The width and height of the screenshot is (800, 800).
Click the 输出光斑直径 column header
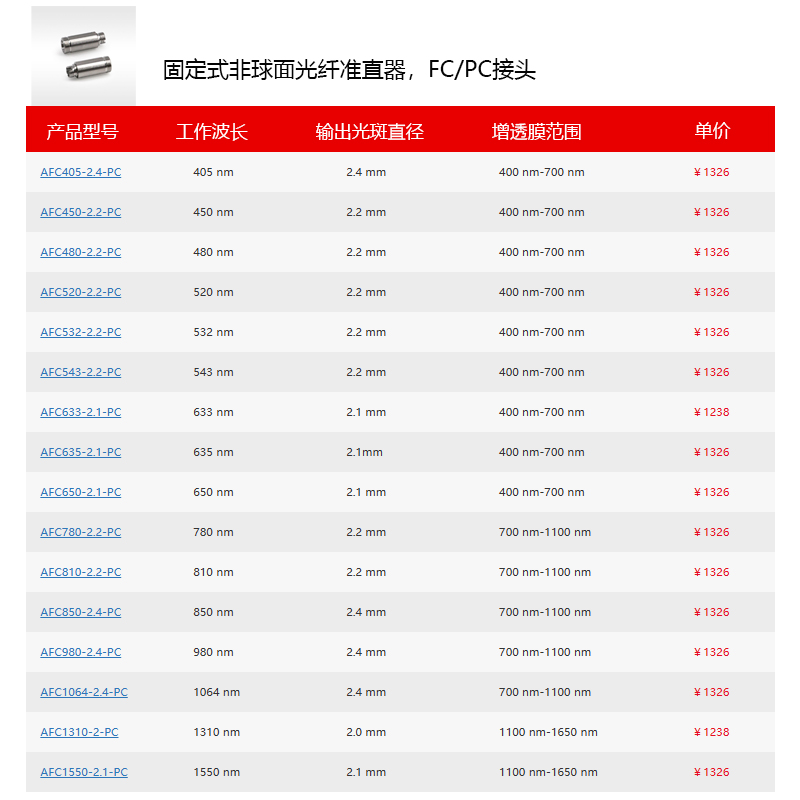(x=369, y=132)
